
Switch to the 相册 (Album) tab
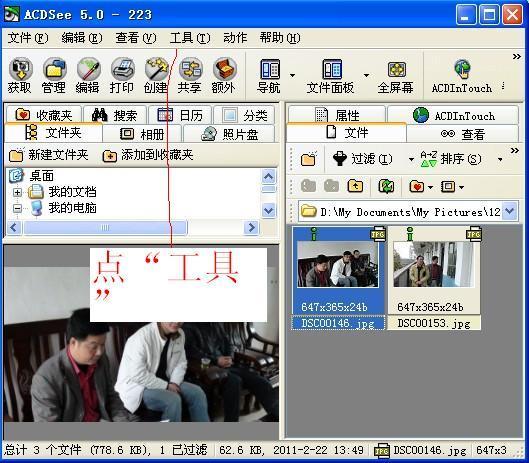click(142, 134)
